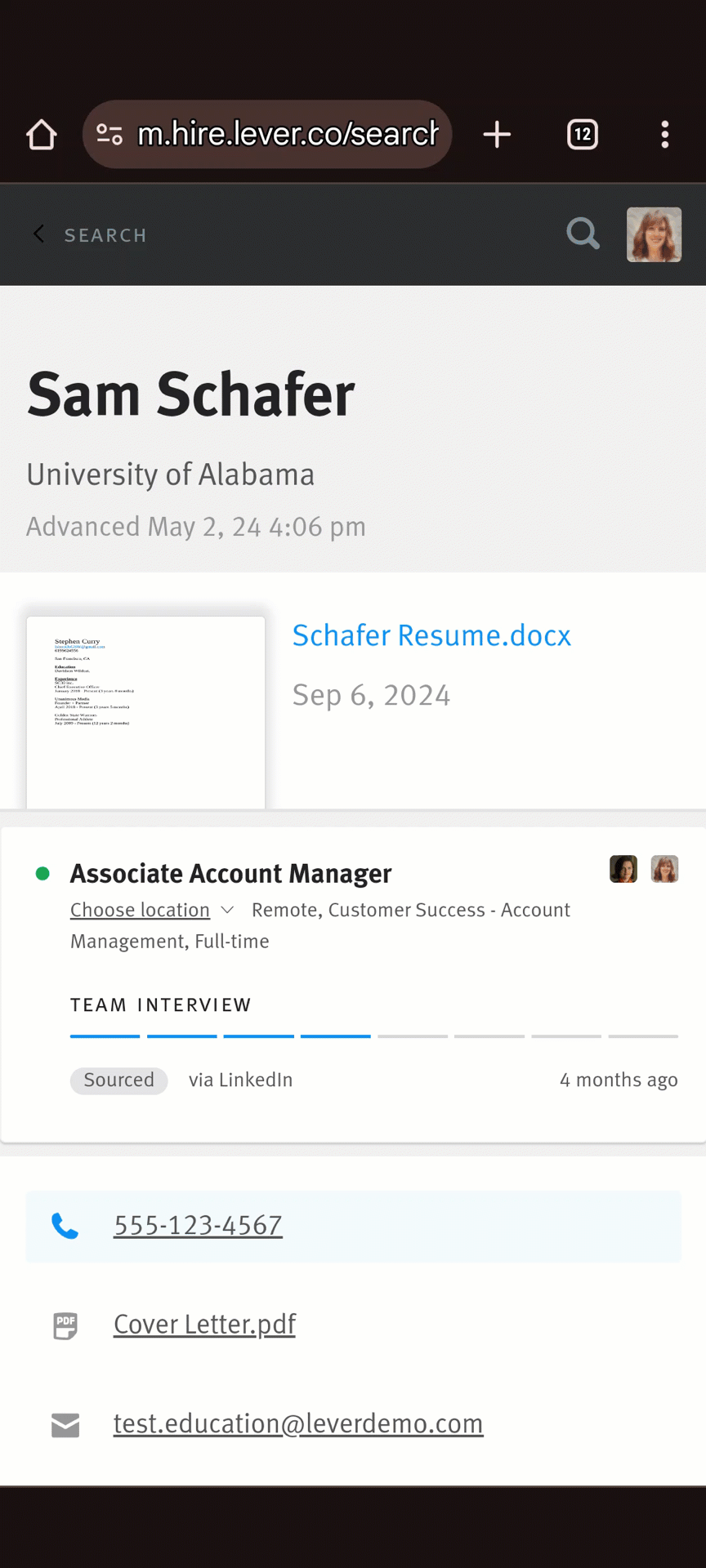Open the Schafer Resume.docx link
This screenshot has width=706, height=1568.
(431, 635)
